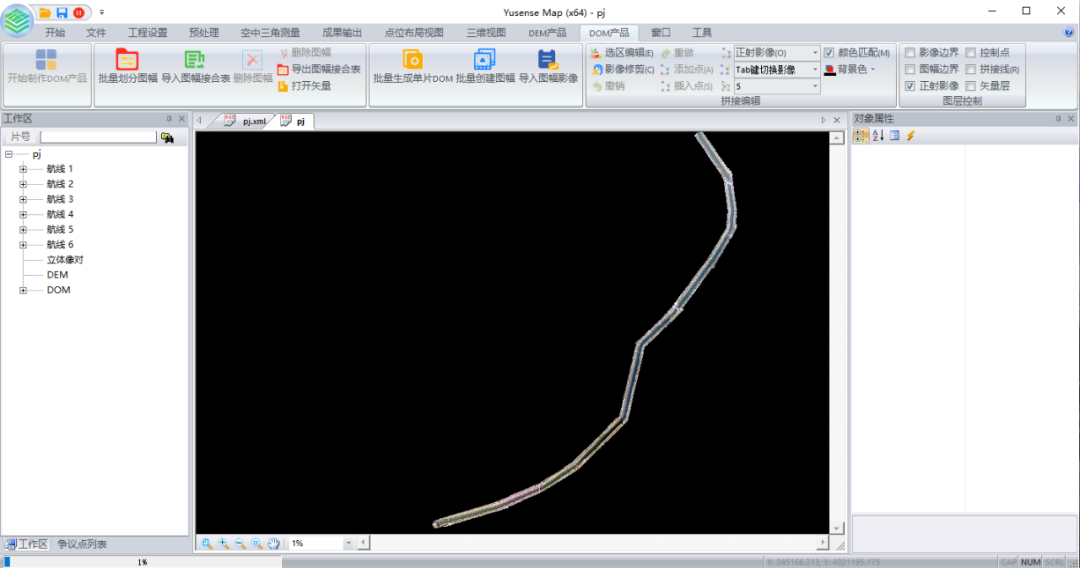
Task: Open the 空中三角测量 ribbon tab
Action: [x=270, y=32]
